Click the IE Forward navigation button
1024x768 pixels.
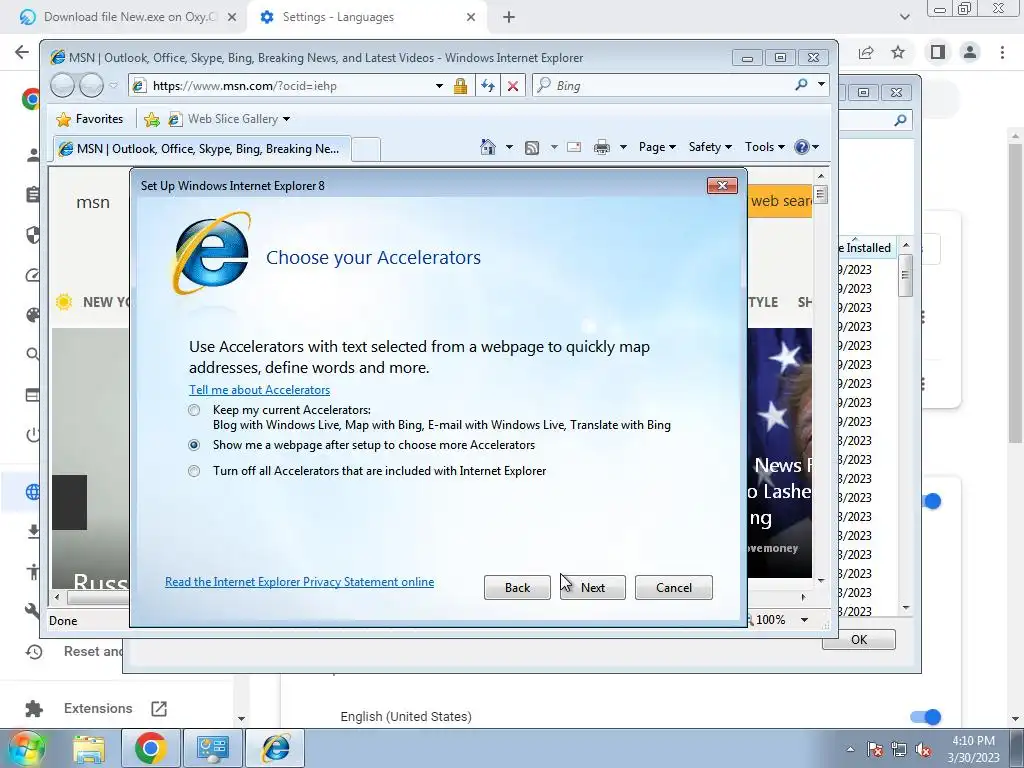tap(91, 85)
